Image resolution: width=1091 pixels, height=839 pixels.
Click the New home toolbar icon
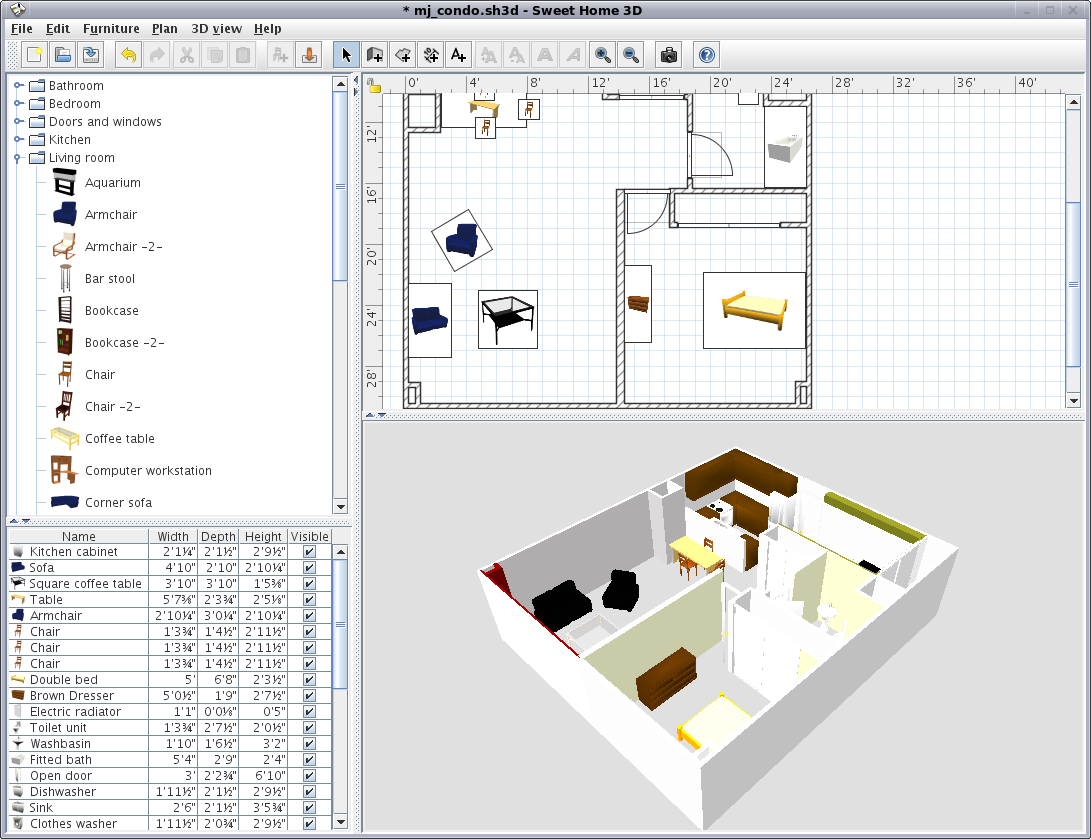pos(34,55)
